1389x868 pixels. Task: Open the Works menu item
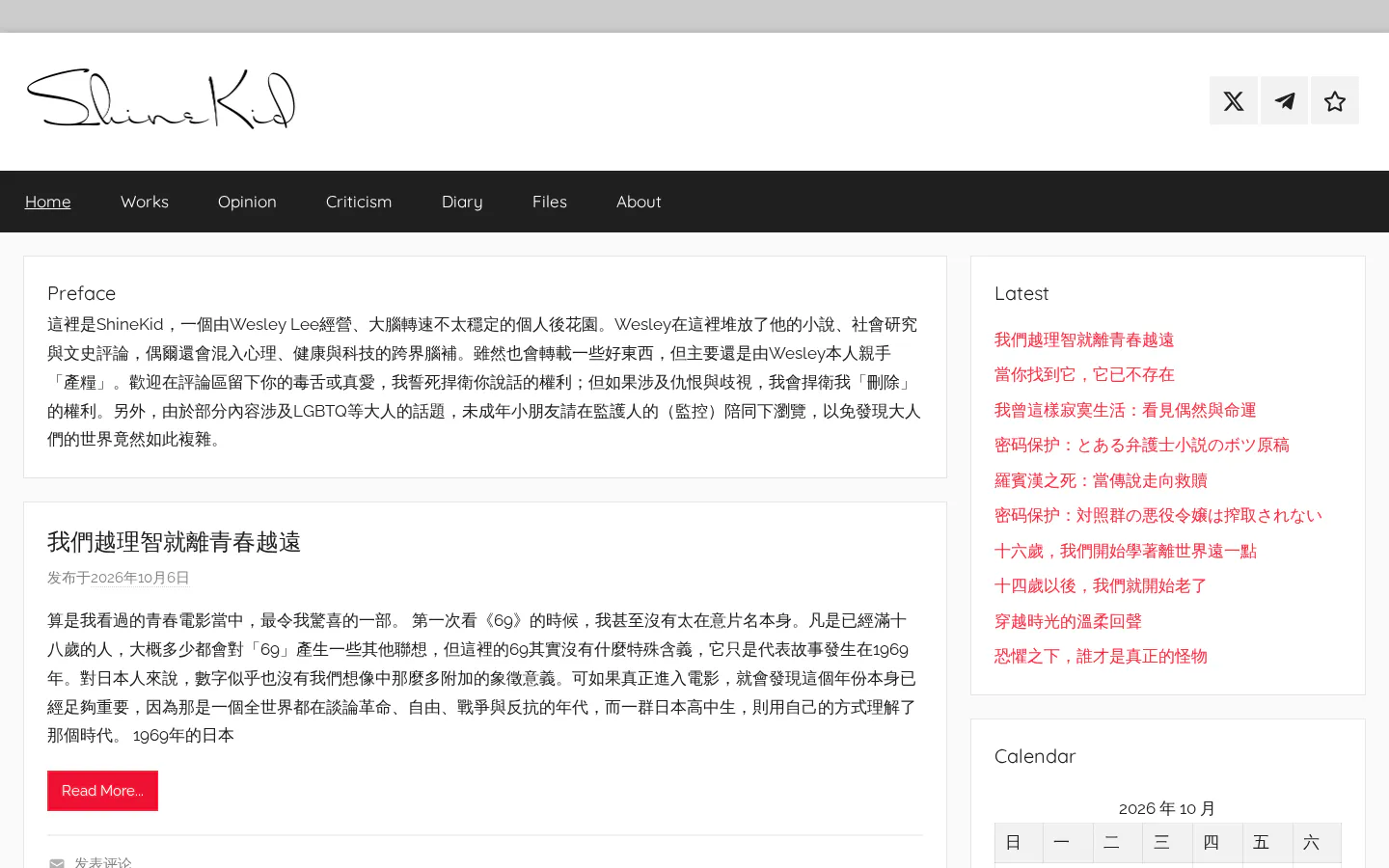point(145,202)
